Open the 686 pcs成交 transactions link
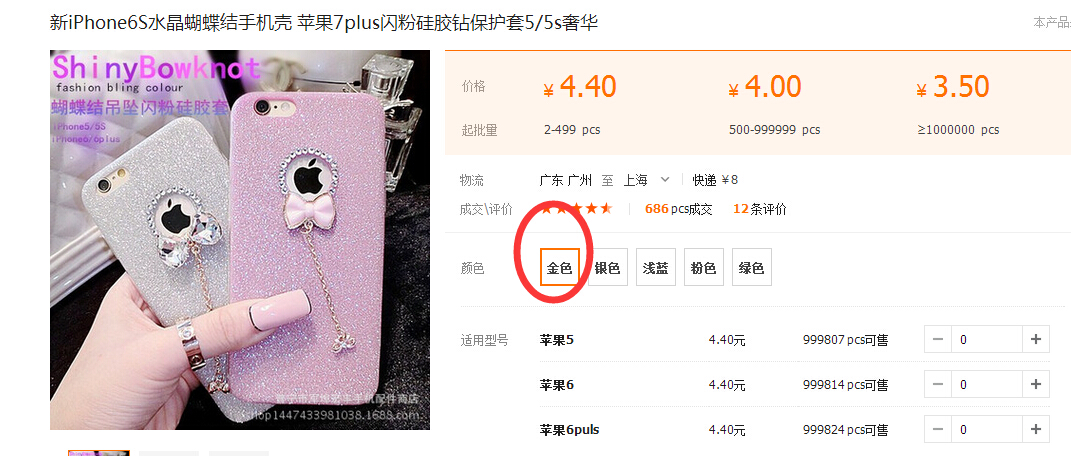 point(678,210)
